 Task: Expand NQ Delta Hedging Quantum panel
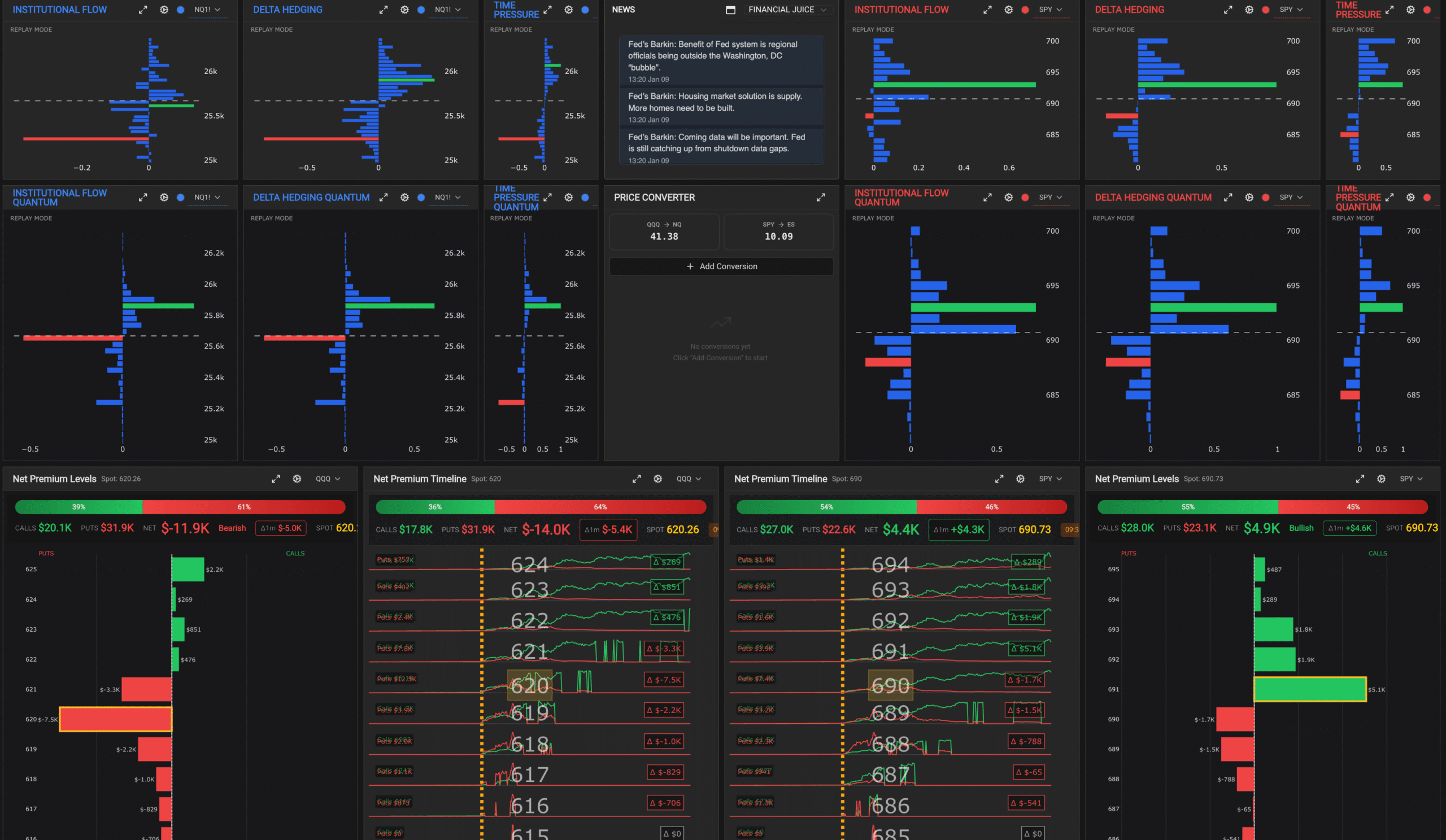point(384,197)
